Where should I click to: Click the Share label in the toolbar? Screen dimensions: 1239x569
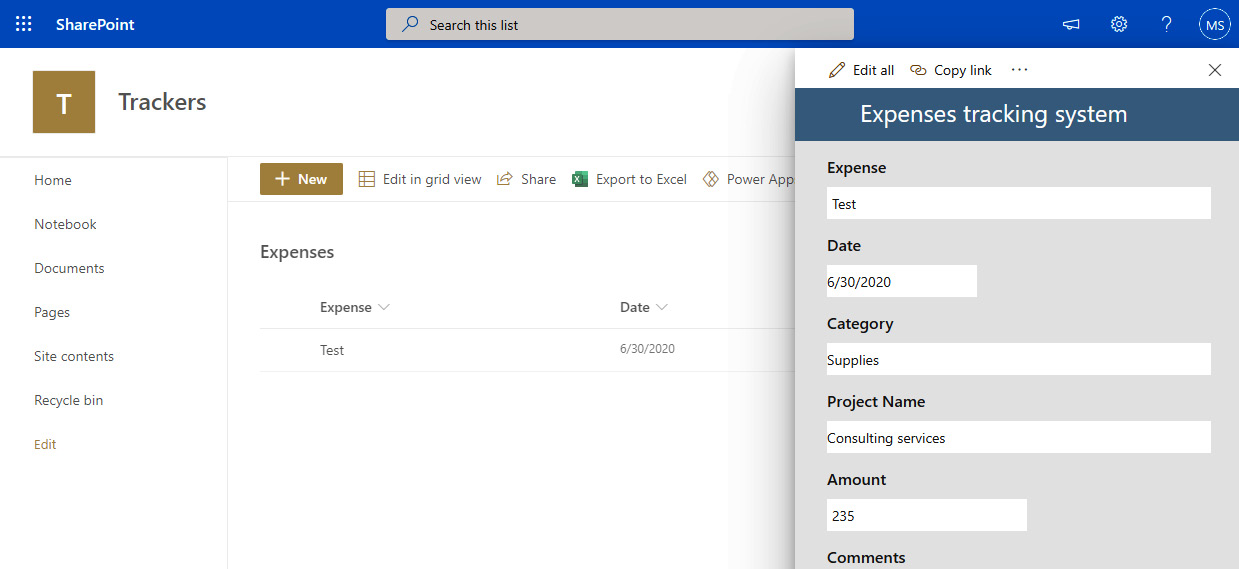pos(538,180)
